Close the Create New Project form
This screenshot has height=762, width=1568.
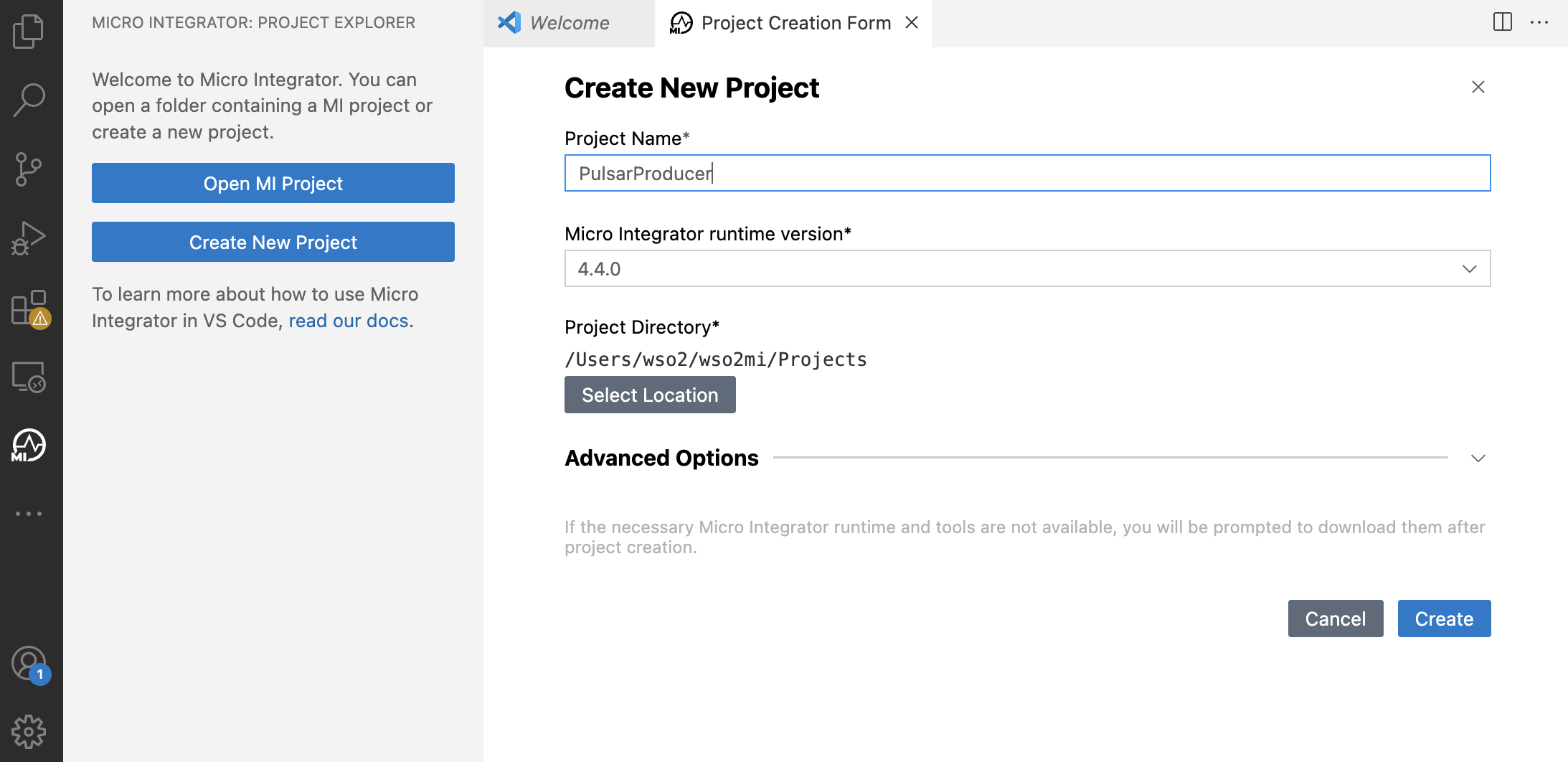pyautogui.click(x=1478, y=87)
